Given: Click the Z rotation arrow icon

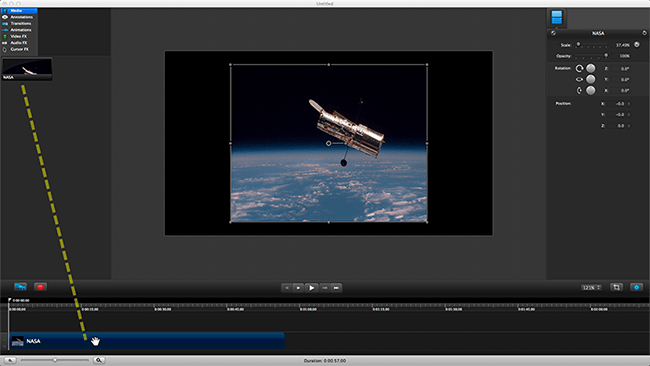Looking at the screenshot, I should 580,68.
